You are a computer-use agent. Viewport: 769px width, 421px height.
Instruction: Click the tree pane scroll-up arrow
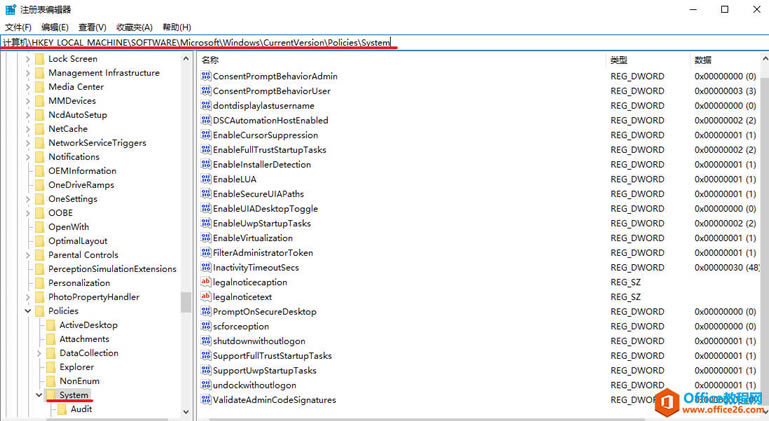click(x=186, y=59)
